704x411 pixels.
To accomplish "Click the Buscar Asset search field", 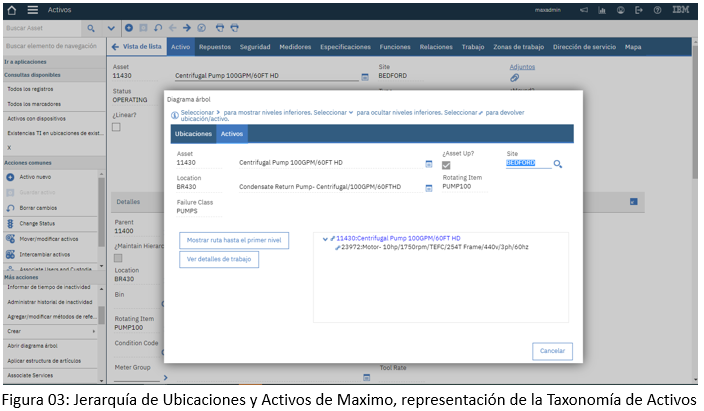I will (43, 28).
